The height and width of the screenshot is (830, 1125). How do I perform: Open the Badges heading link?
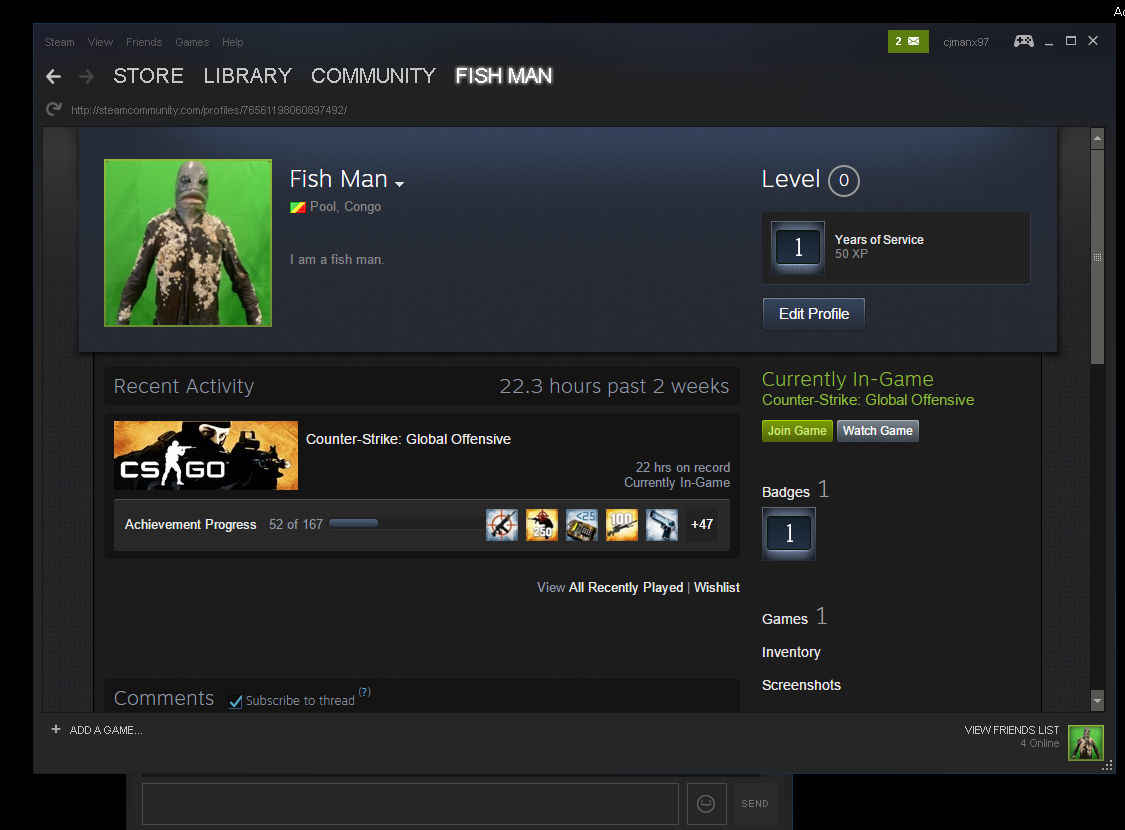pyautogui.click(x=795, y=491)
